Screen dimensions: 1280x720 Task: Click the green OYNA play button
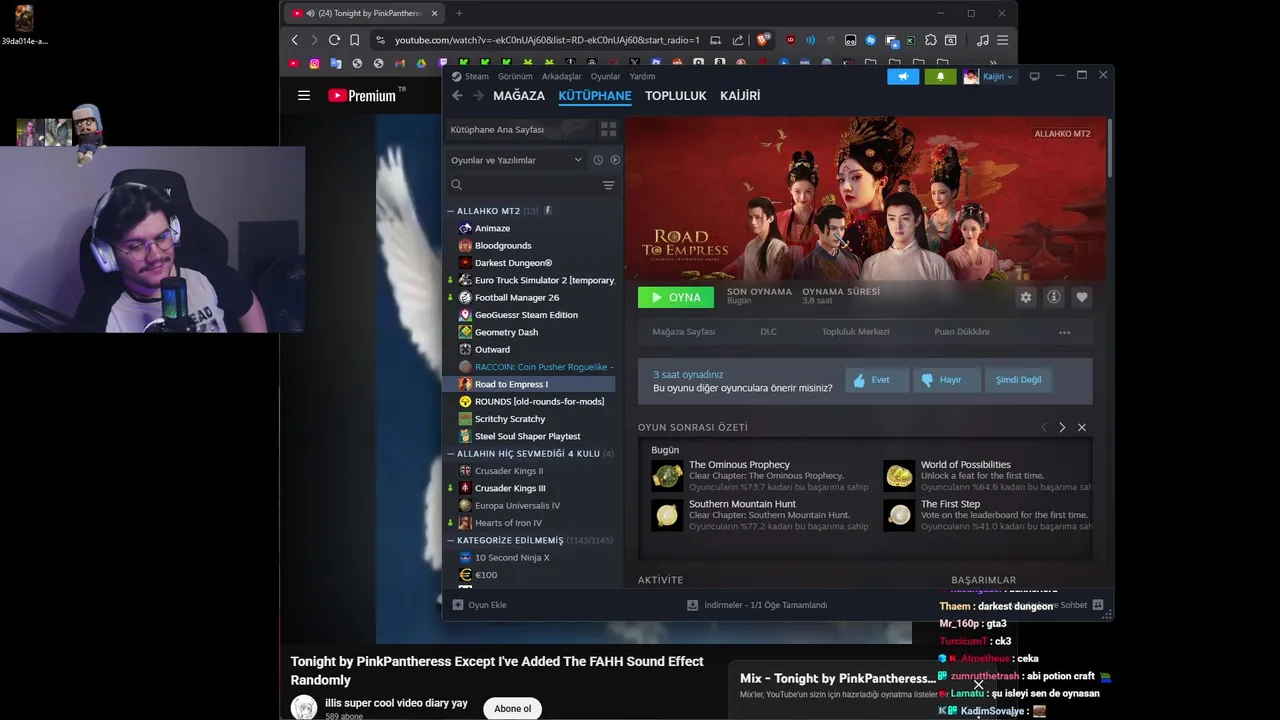(x=676, y=297)
